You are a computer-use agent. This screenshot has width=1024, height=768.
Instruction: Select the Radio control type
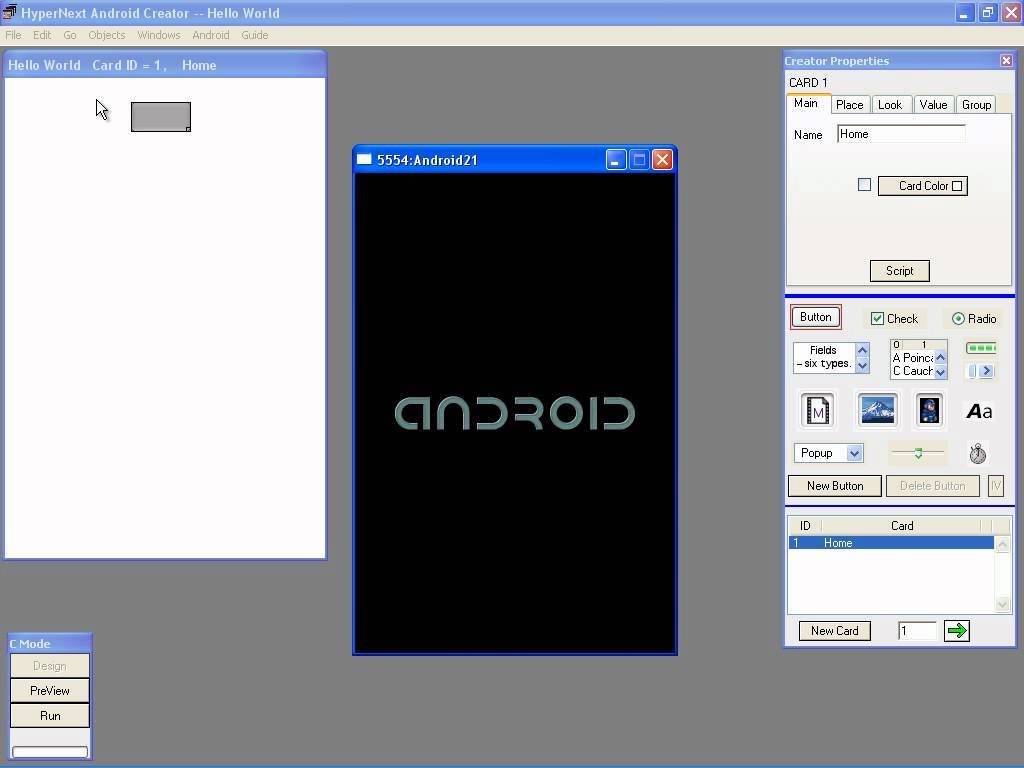point(974,319)
